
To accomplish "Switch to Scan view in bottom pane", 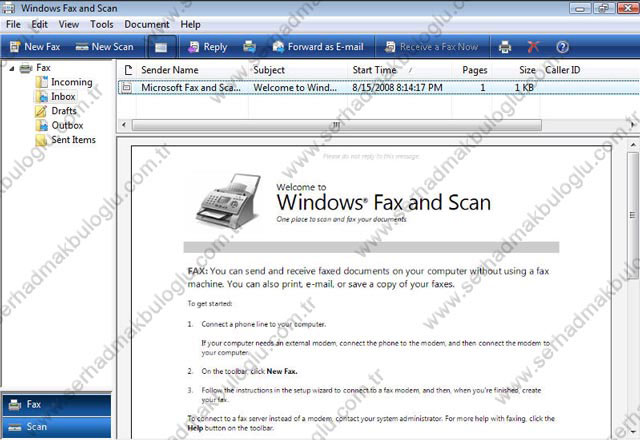I will [56, 427].
